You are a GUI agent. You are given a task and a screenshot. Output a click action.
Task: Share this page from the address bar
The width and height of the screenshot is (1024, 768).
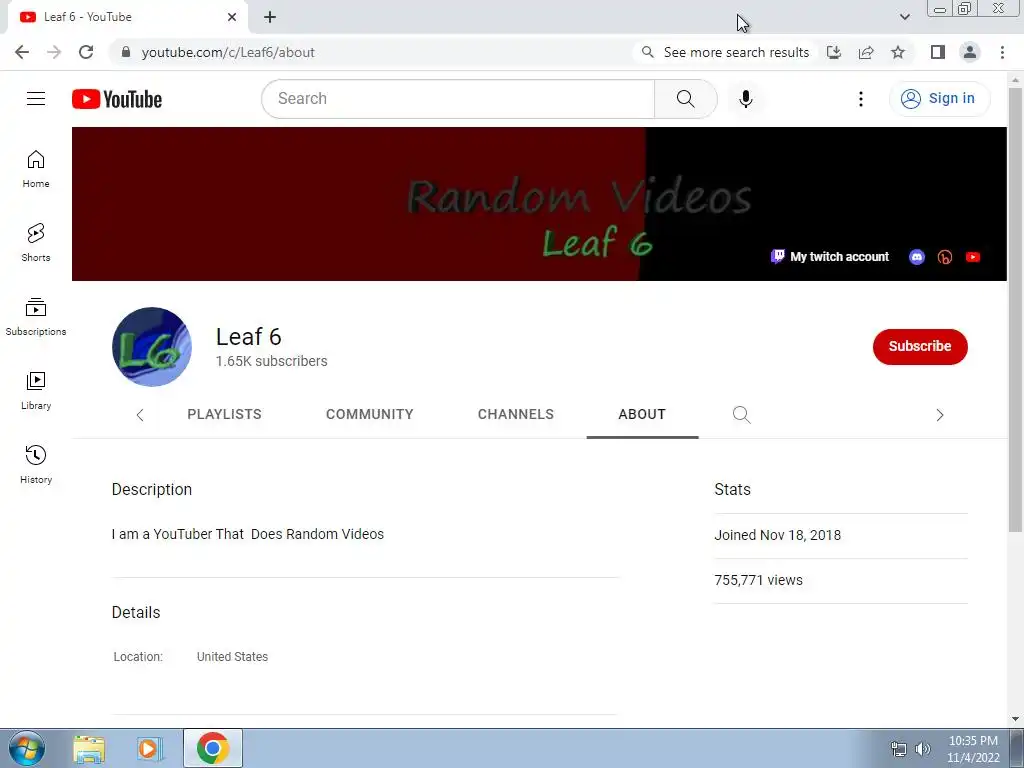866,52
